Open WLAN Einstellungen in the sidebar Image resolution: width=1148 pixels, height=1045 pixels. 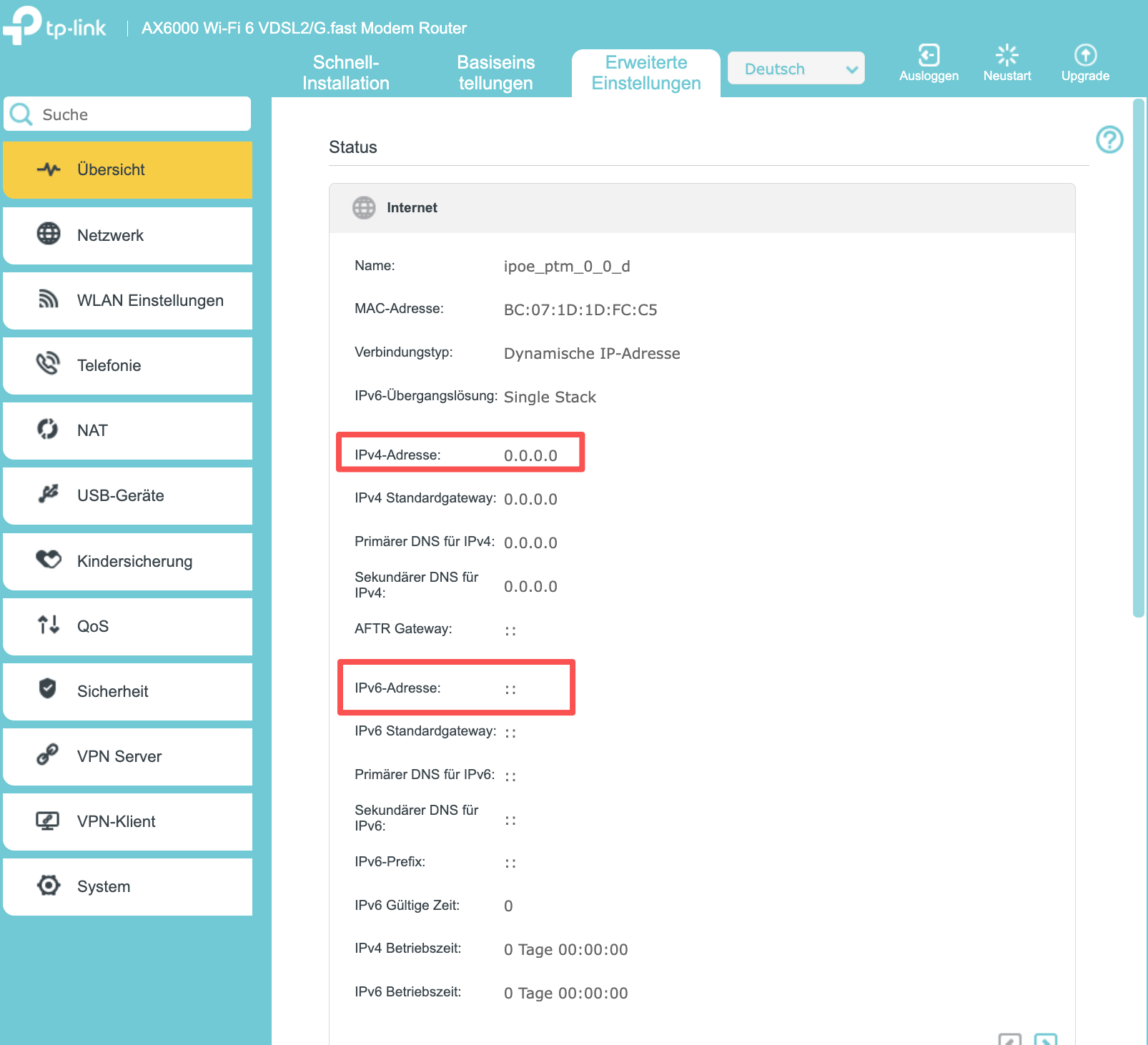pos(127,300)
